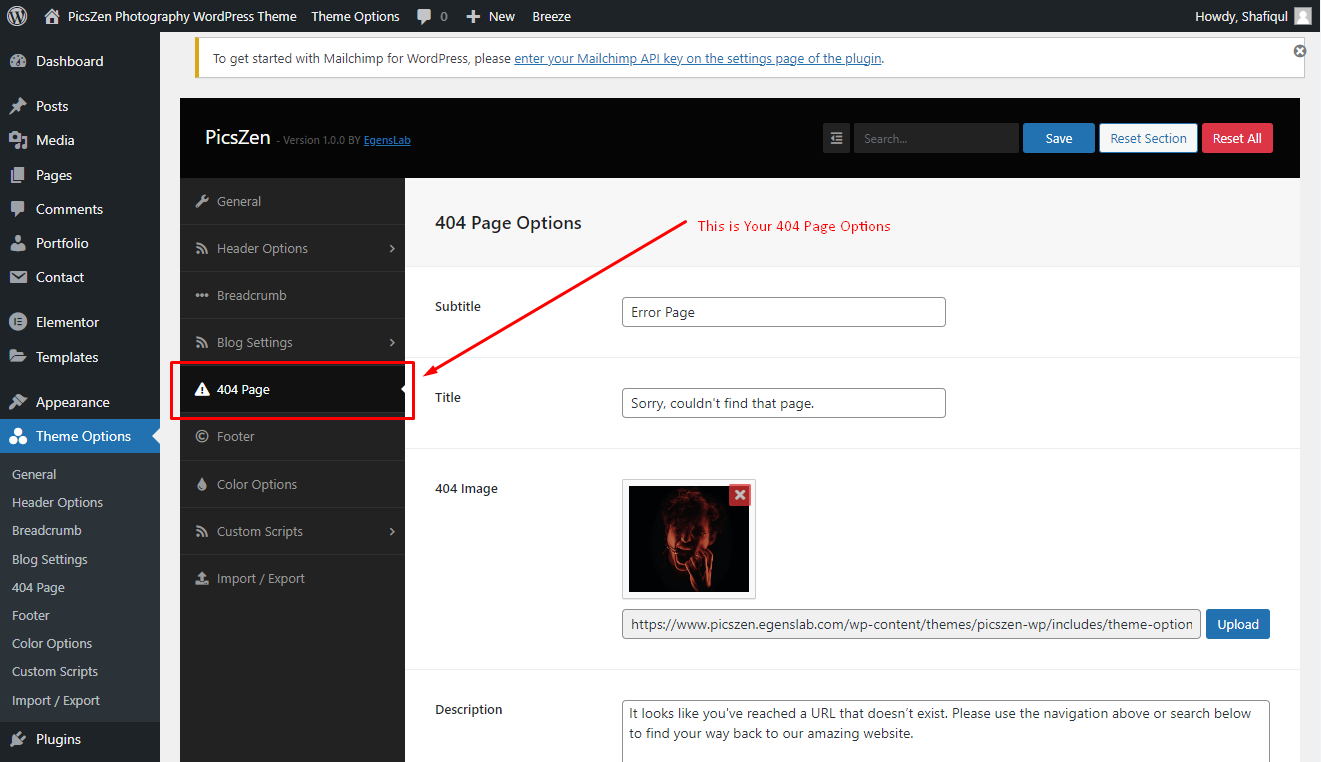Open the General panel tab
The width and height of the screenshot is (1321, 762).
(x=292, y=201)
